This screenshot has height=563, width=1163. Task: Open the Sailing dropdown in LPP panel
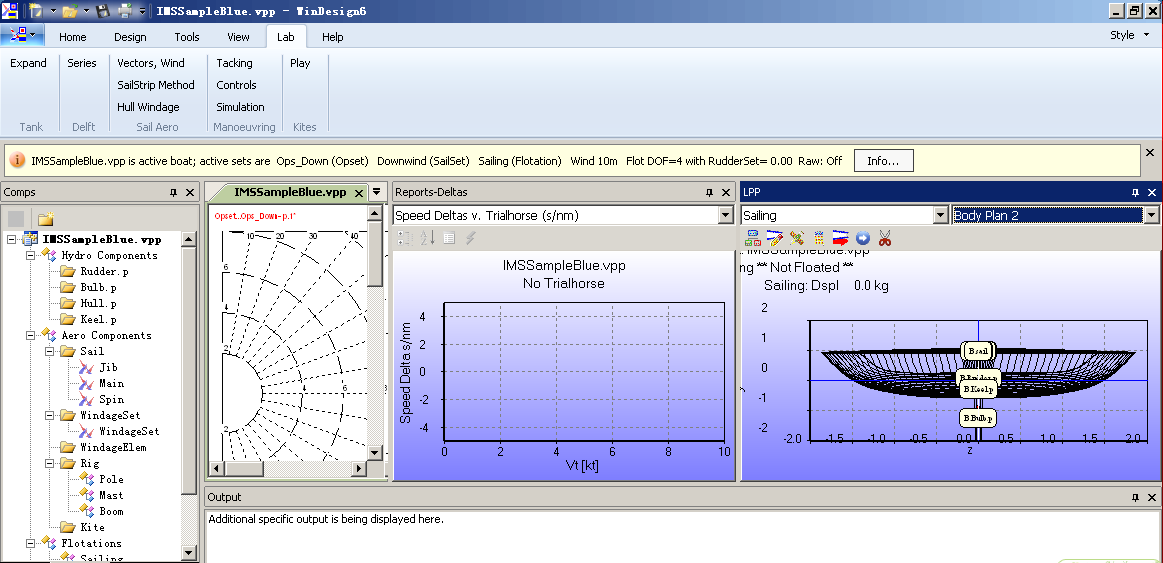(940, 215)
